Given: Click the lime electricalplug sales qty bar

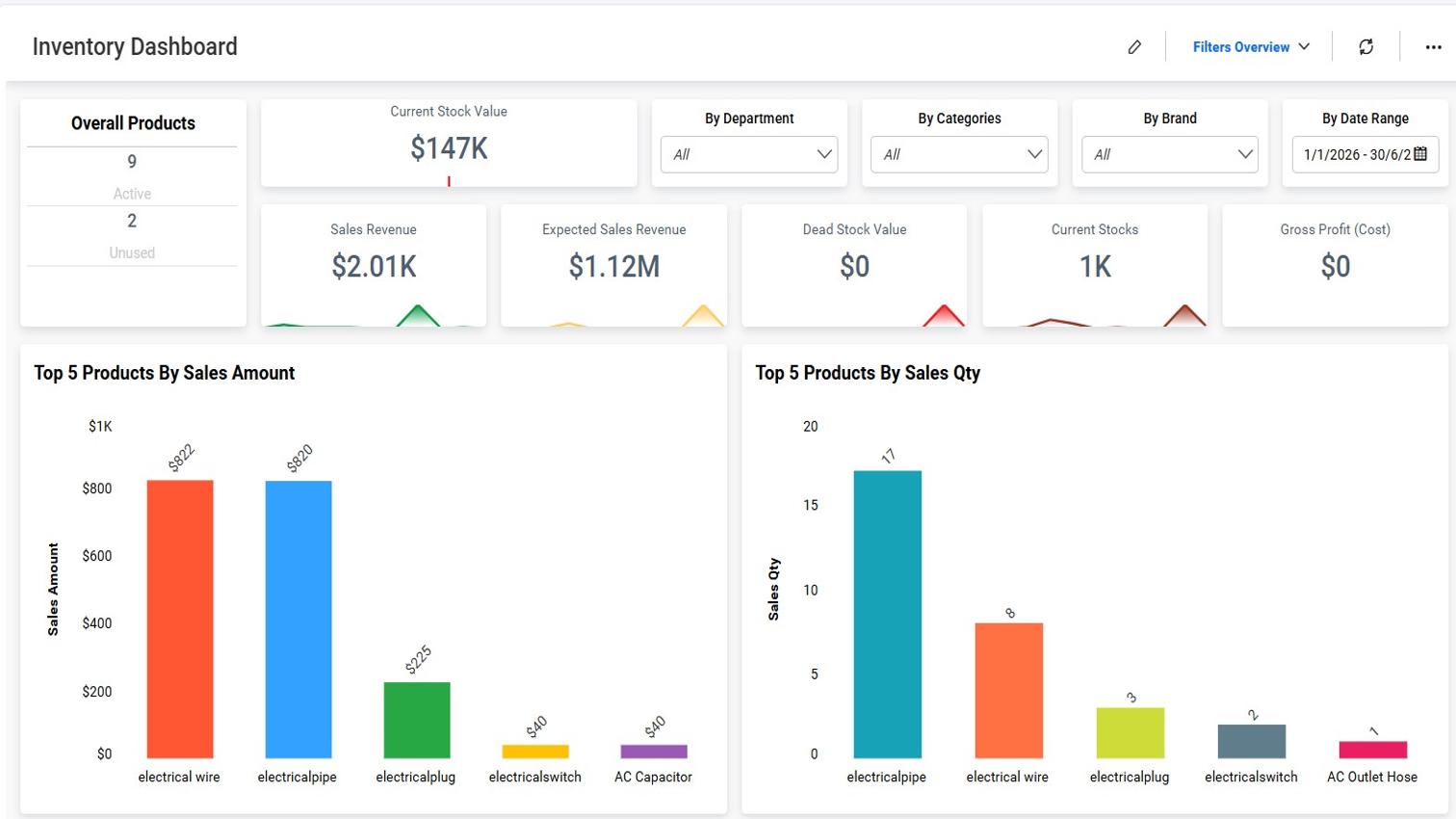Looking at the screenshot, I should point(1131,733).
